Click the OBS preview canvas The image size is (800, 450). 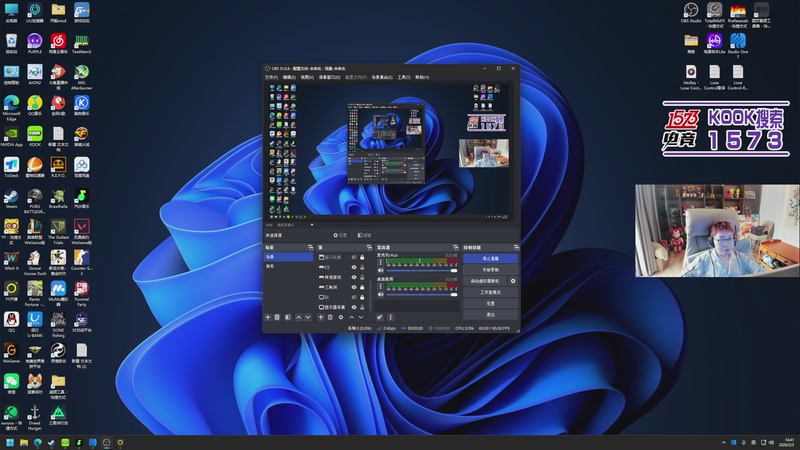[x=390, y=151]
